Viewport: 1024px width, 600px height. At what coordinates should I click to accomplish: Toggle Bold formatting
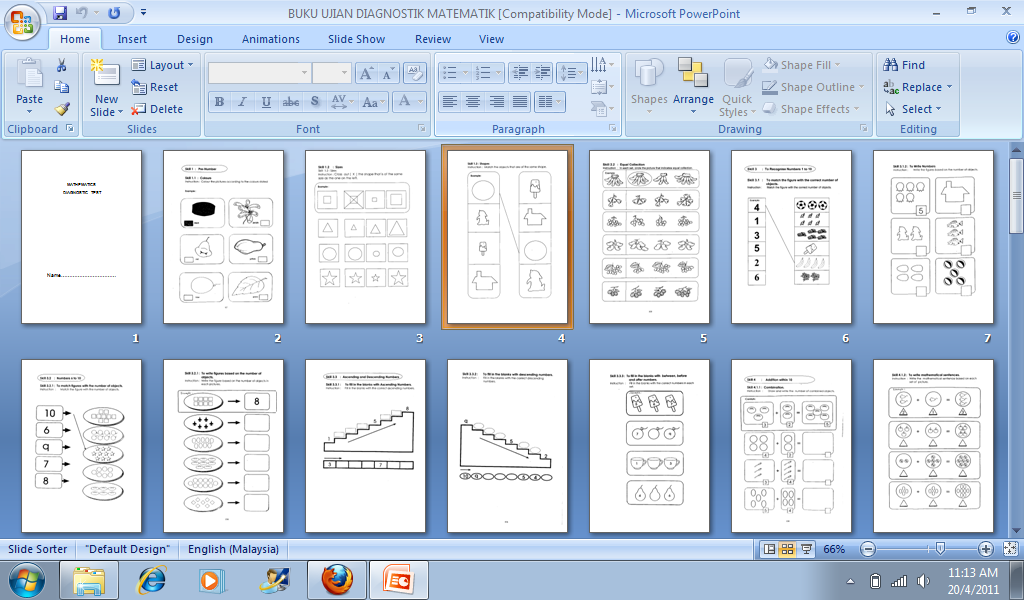point(219,102)
